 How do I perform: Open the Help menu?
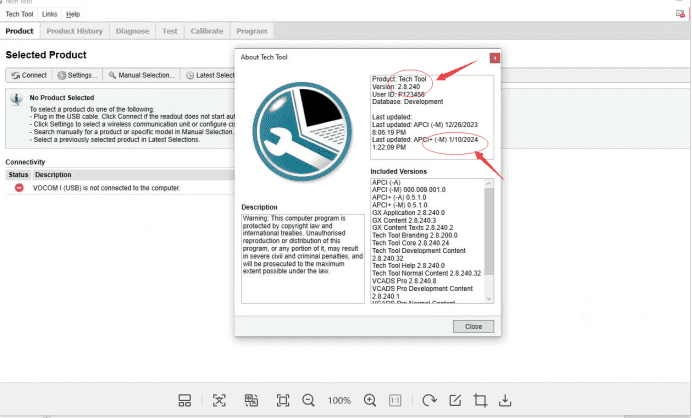point(73,14)
